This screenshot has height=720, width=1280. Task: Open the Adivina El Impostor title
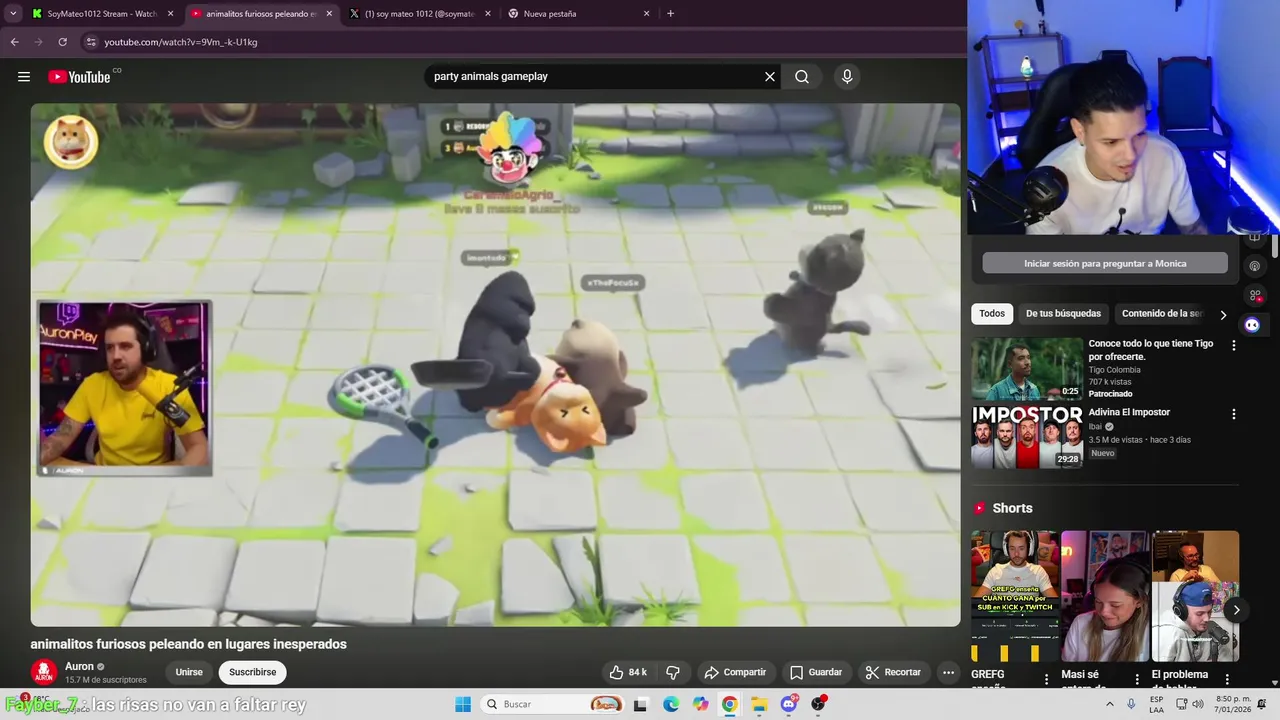1129,412
